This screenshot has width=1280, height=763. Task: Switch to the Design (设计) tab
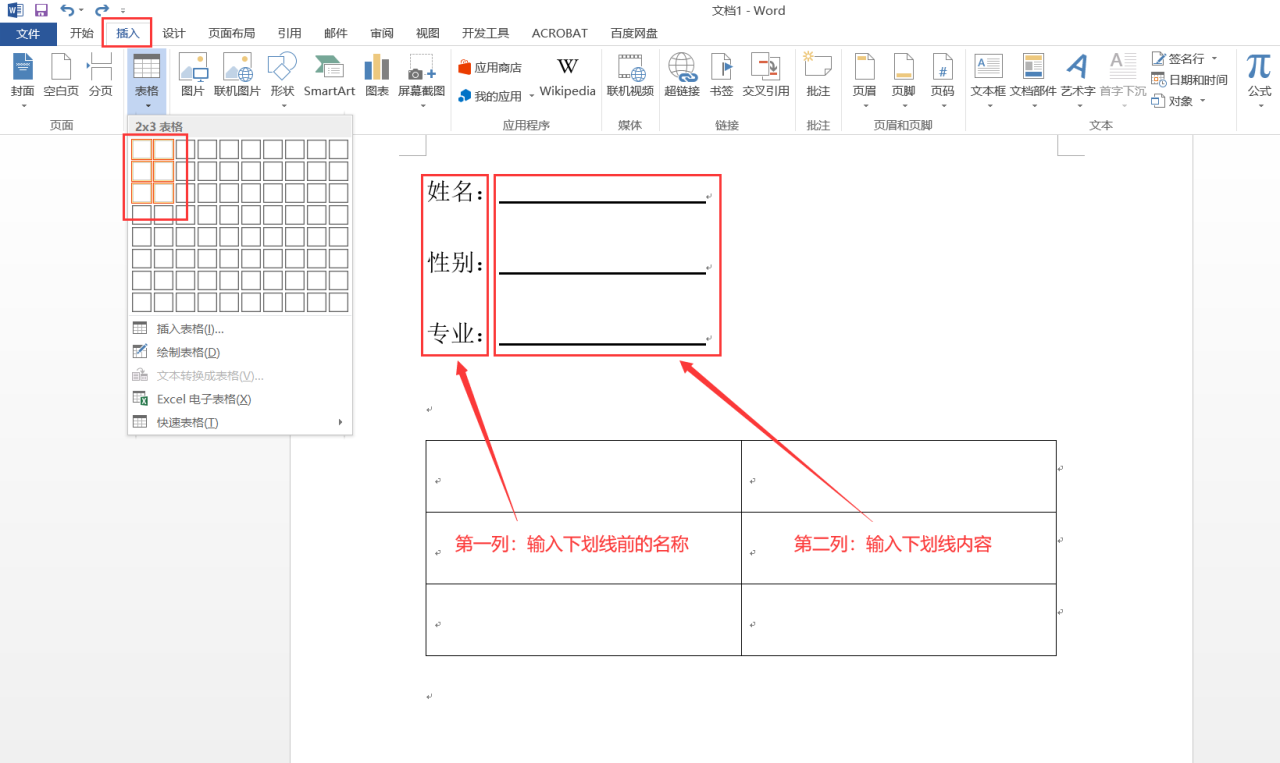174,34
